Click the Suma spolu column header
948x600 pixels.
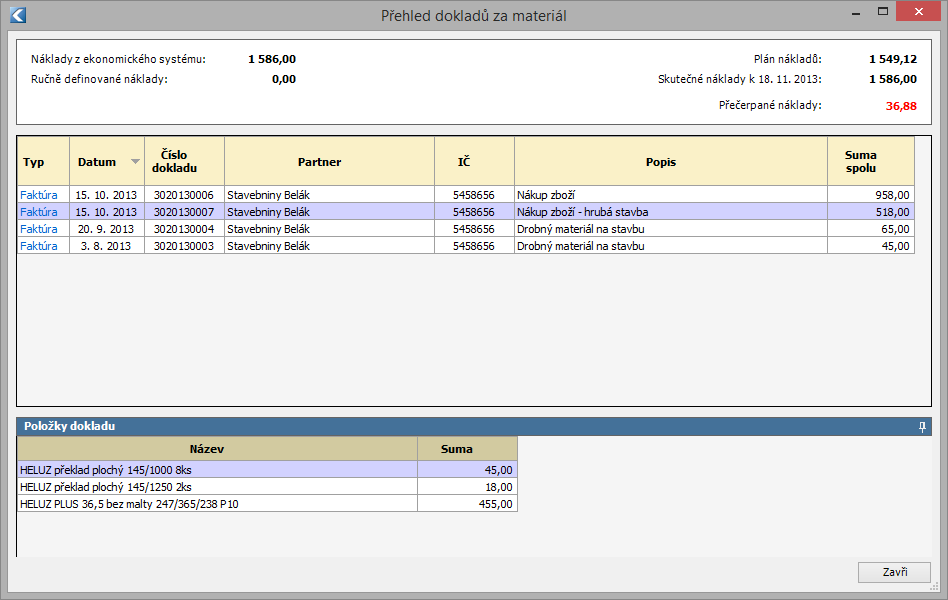coord(871,161)
